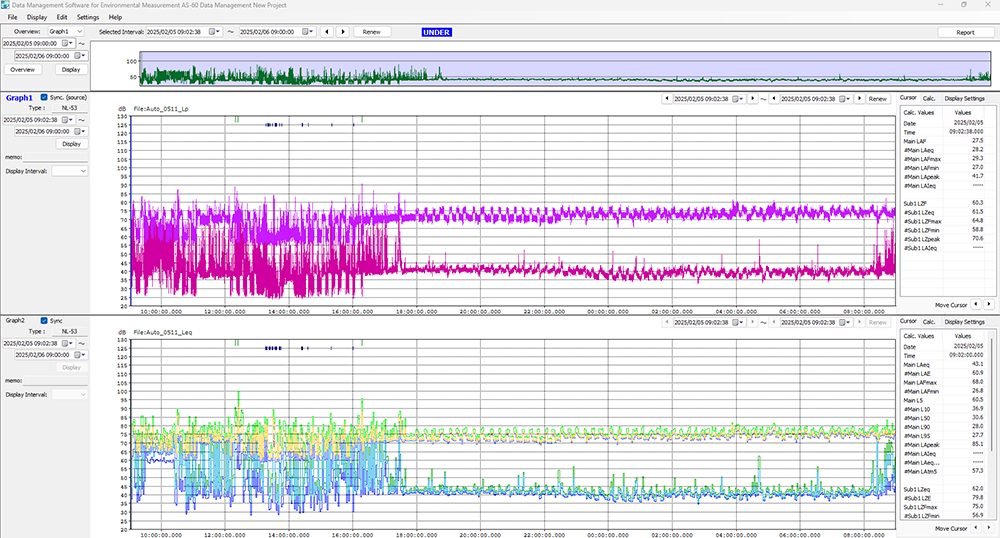Move Graph2 cursor right
The image size is (1000, 538).
coord(989,528)
